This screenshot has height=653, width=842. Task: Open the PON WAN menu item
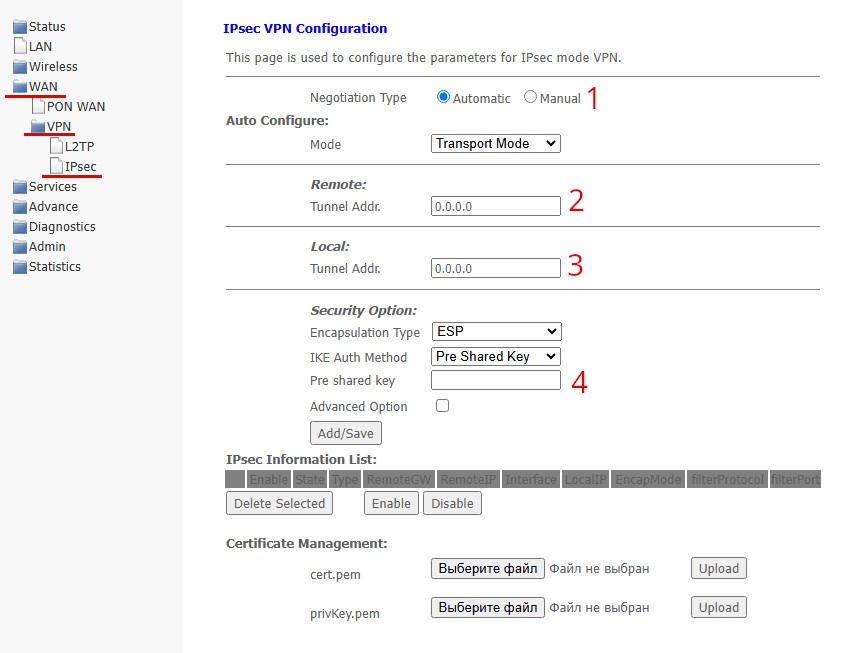pos(76,107)
